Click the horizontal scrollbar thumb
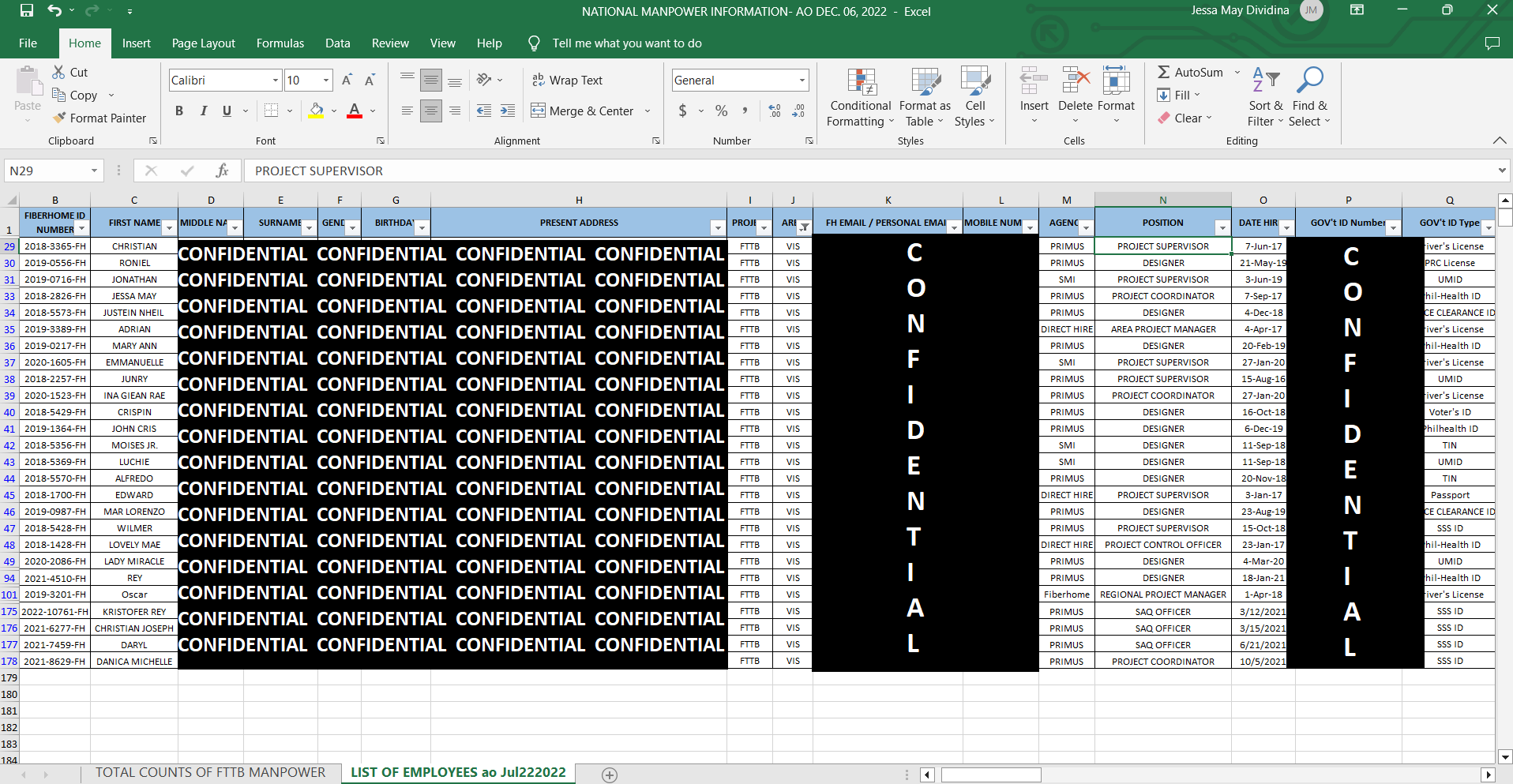This screenshot has width=1513, height=784. pos(991,775)
